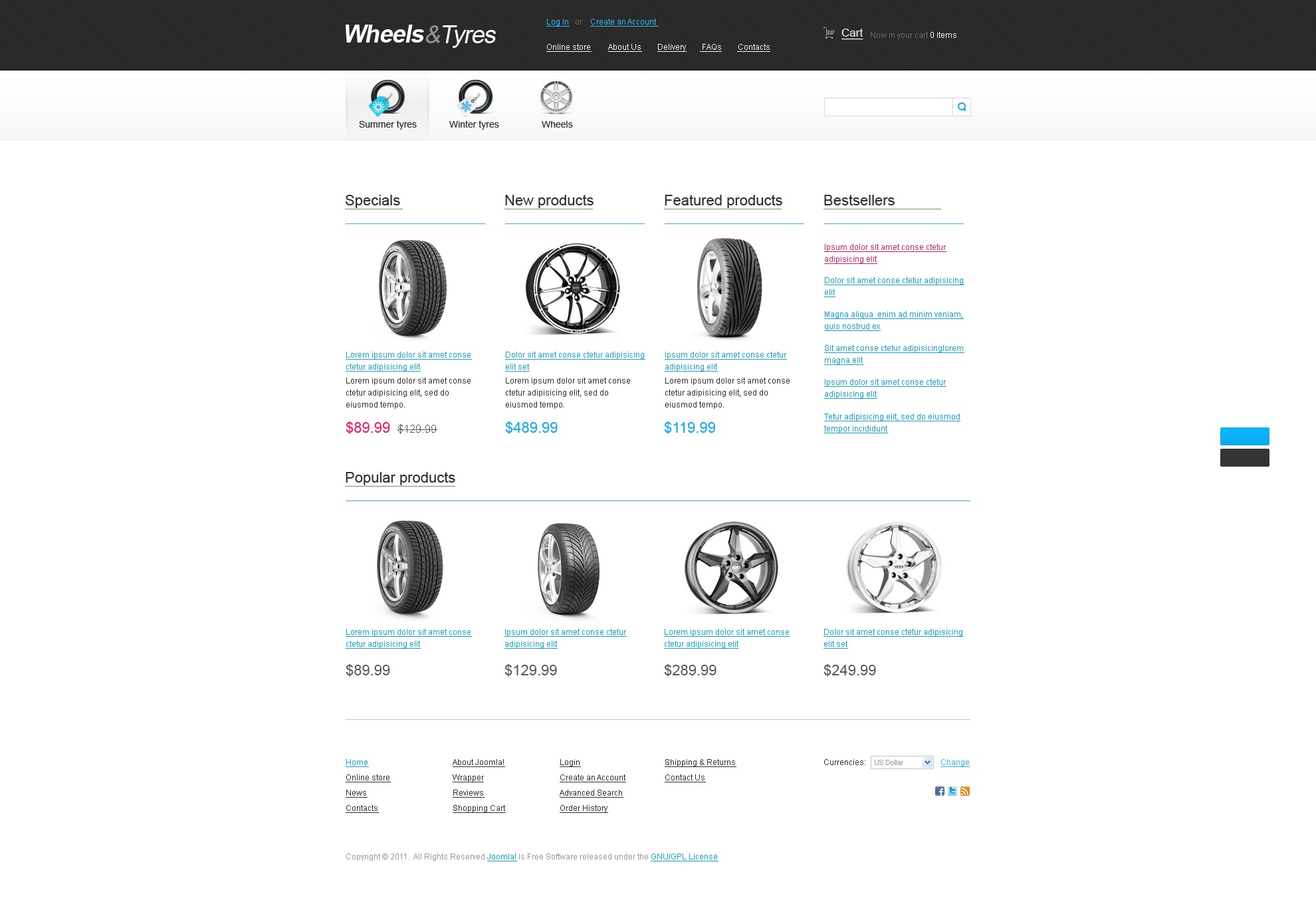The height and width of the screenshot is (908, 1316).
Task: Click the footer Home link
Action: (357, 762)
